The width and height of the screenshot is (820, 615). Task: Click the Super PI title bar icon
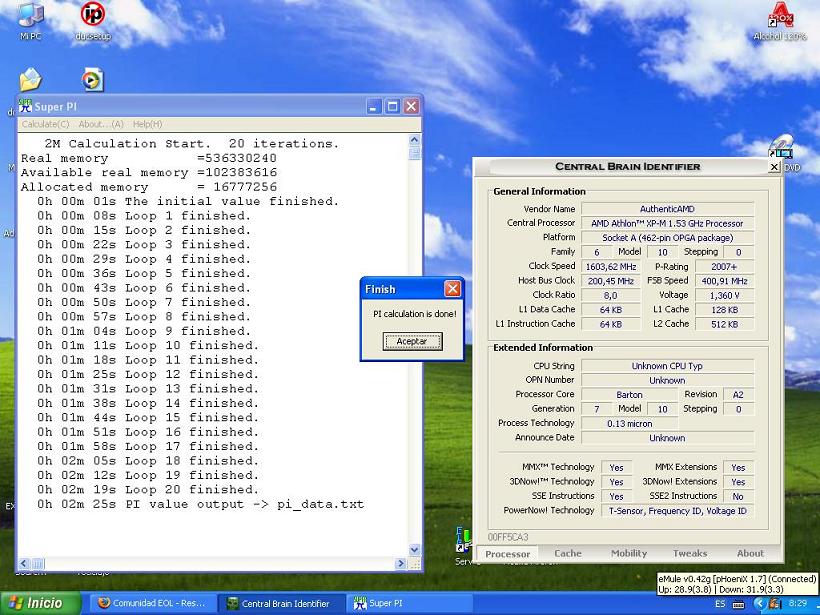coord(26,106)
